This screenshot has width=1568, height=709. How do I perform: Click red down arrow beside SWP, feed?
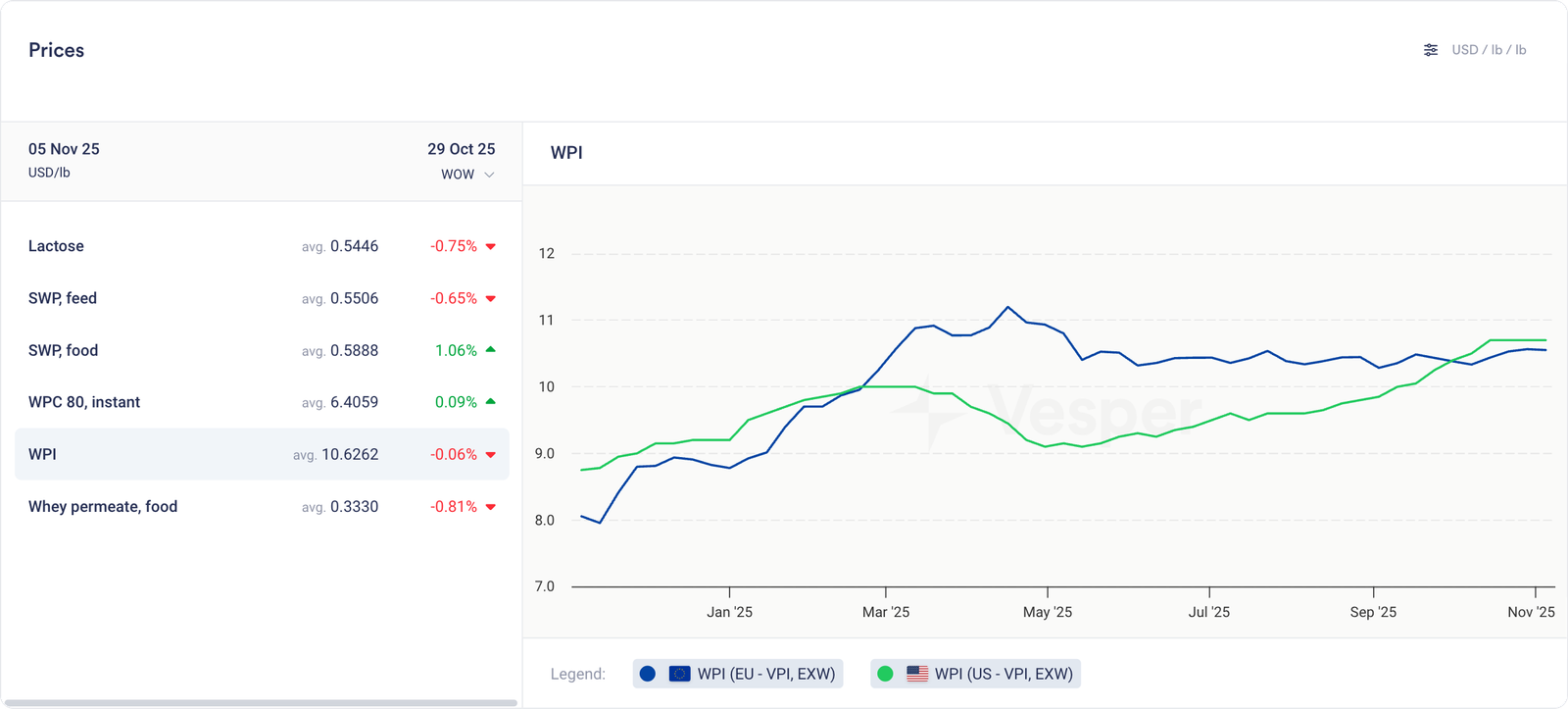[x=491, y=299]
